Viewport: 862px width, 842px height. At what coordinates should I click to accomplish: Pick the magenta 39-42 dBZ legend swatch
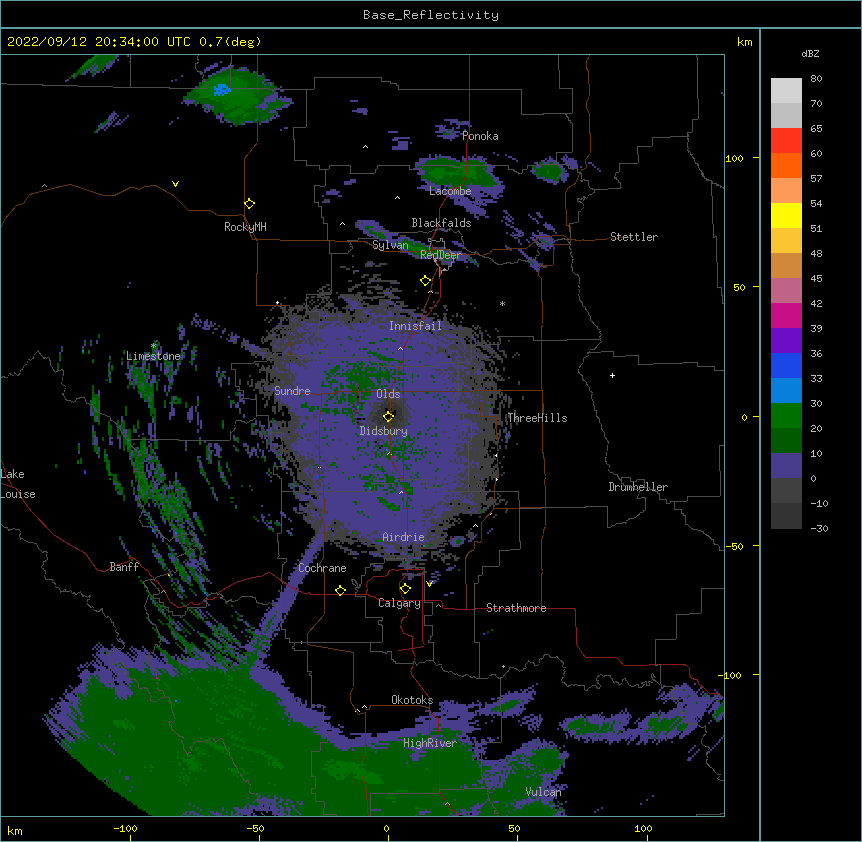point(786,316)
